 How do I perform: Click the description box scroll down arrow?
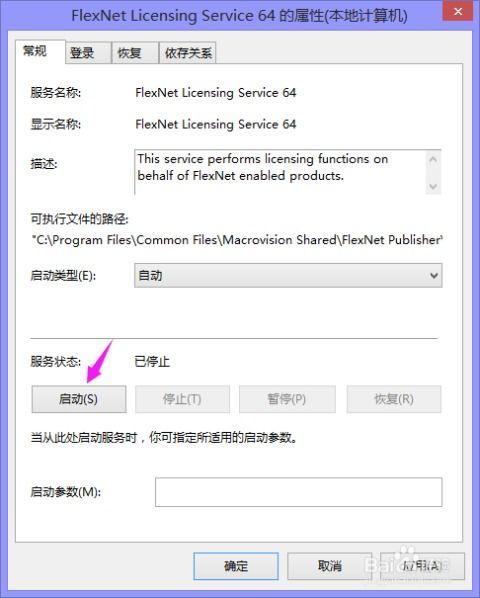pyautogui.click(x=433, y=186)
